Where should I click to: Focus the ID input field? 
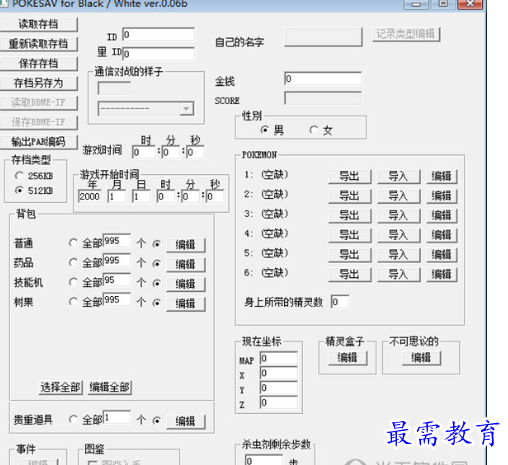(159, 34)
